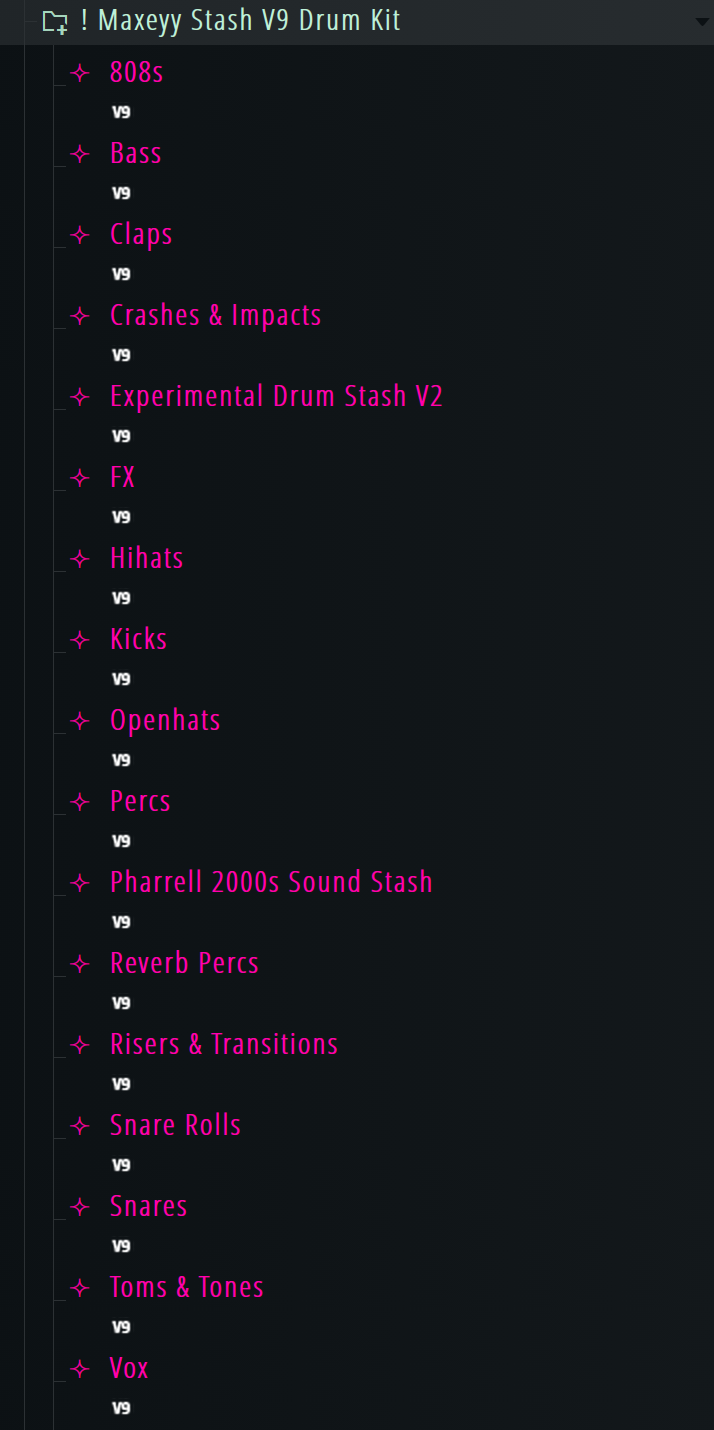Open the Crashes & Impacts folder

[x=215, y=316]
